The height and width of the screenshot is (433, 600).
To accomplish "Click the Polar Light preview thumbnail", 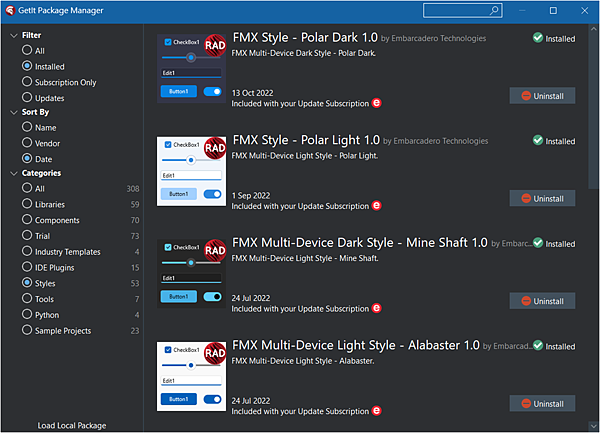I will pyautogui.click(x=191, y=171).
